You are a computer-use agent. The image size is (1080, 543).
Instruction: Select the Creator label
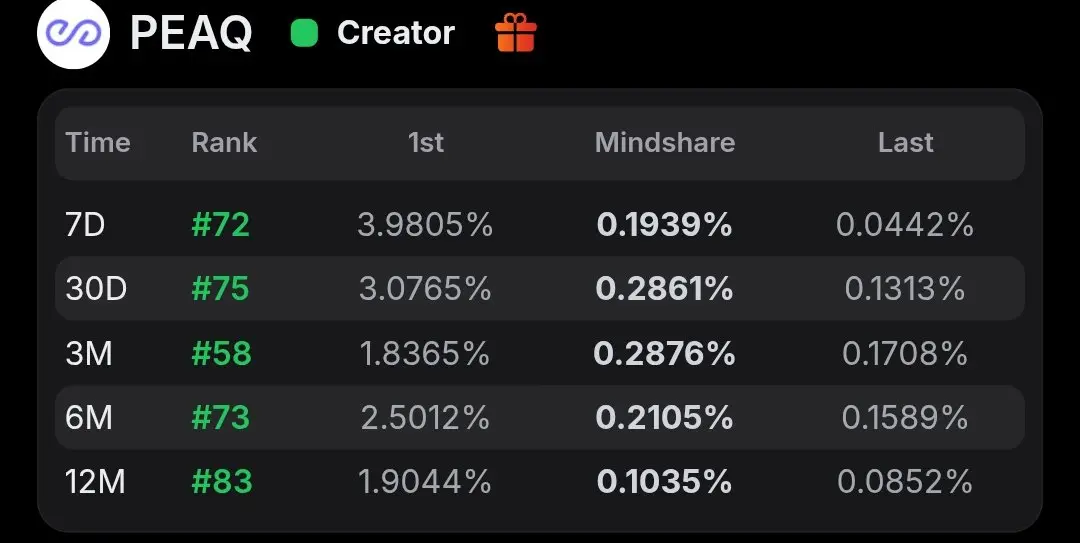[396, 33]
